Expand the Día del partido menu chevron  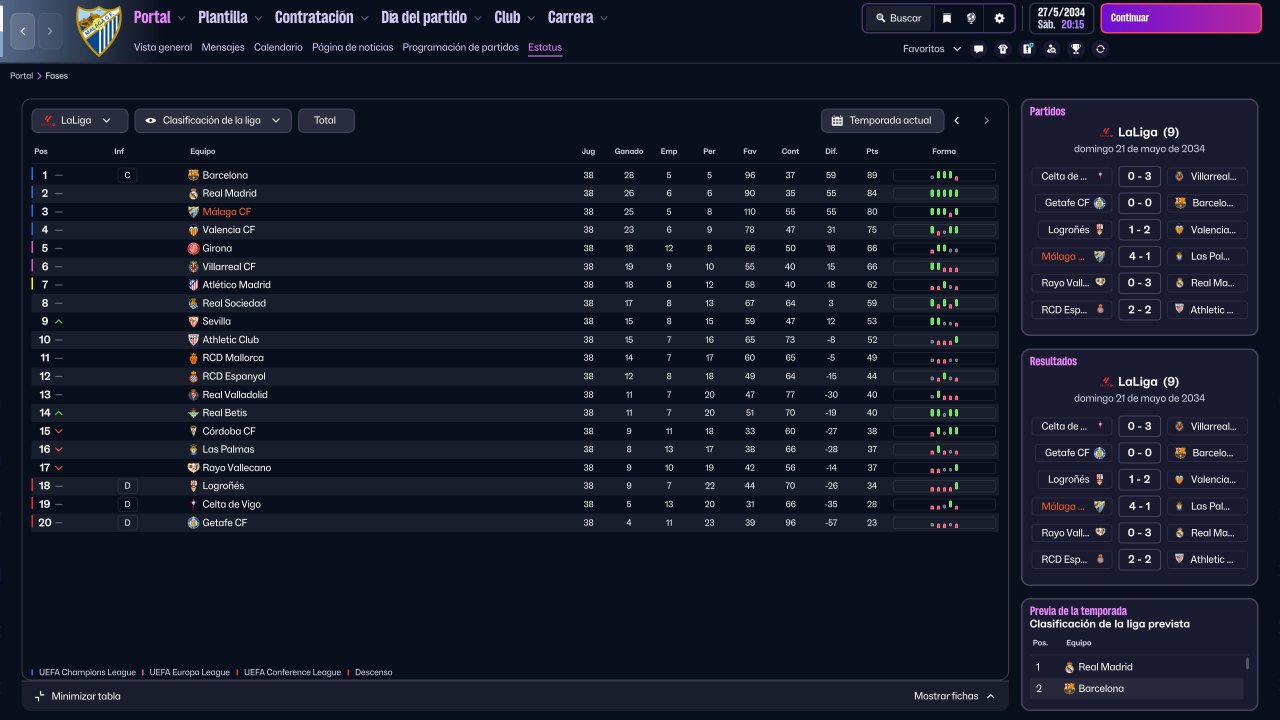click(x=479, y=18)
